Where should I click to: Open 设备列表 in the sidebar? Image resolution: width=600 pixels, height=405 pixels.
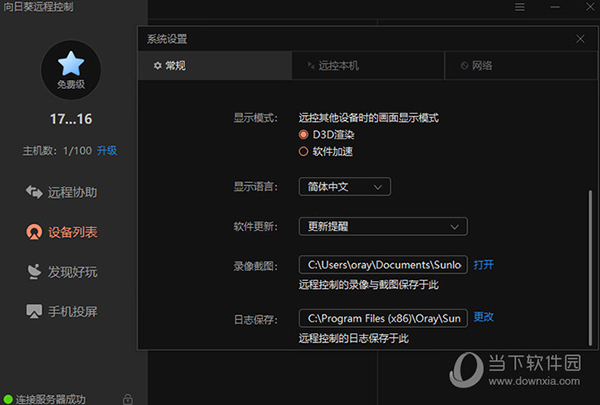point(62,232)
